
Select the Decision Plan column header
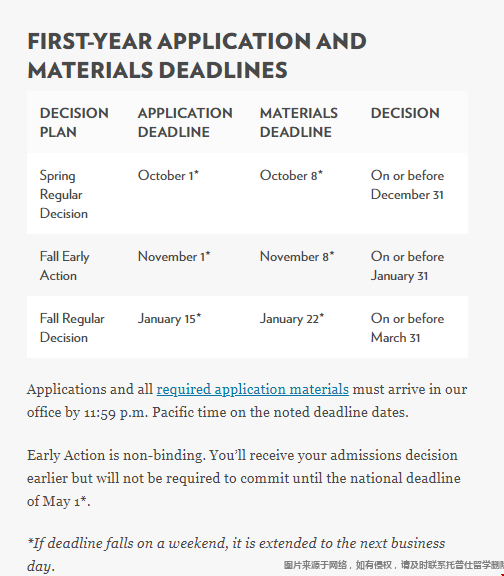74,122
